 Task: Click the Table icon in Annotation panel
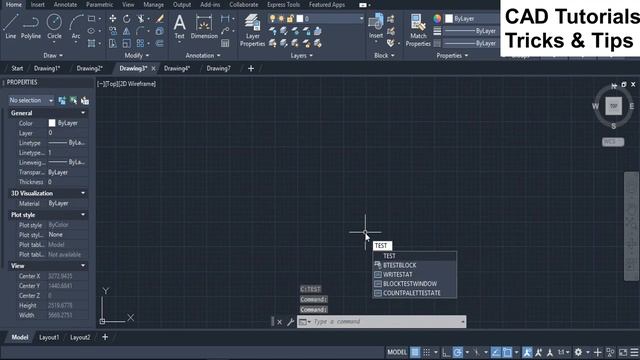[x=225, y=43]
